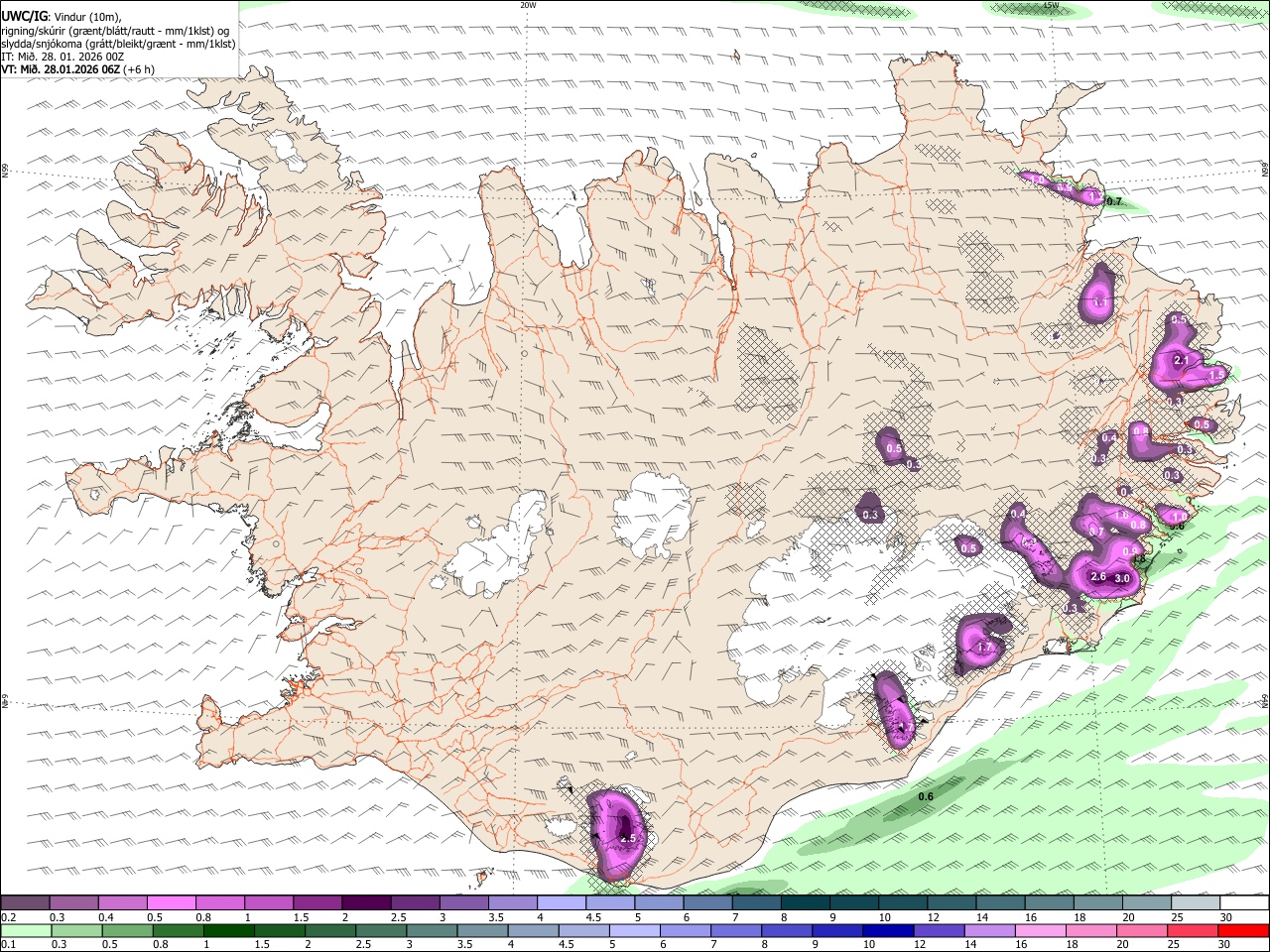Click the 'IT: Mið. 28. 01. 2026 00Z' line
The width and height of the screenshot is (1270, 952).
coord(63,57)
